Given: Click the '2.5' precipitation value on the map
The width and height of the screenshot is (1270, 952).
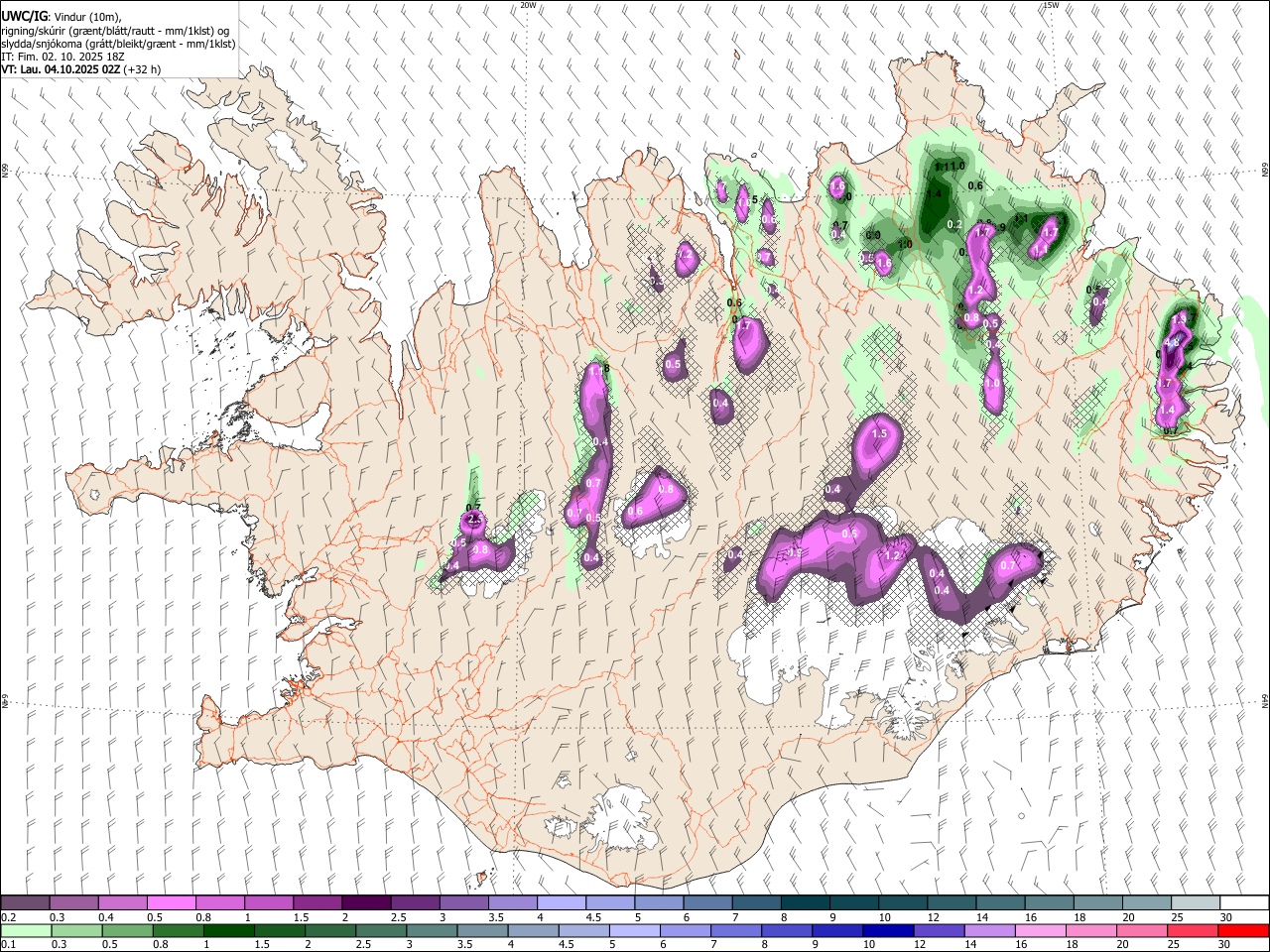Looking at the screenshot, I should point(474,520).
